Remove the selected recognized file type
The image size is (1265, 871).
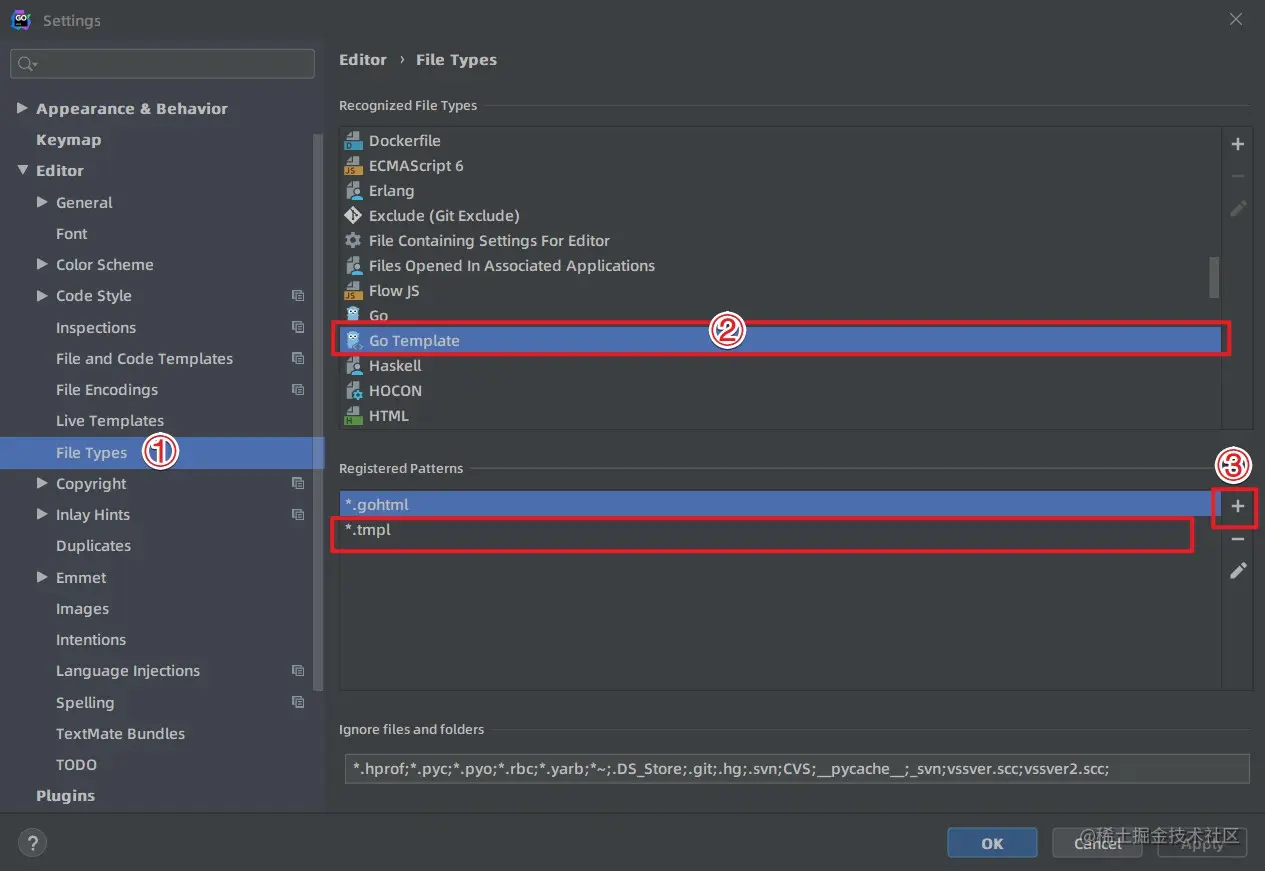click(1237, 176)
